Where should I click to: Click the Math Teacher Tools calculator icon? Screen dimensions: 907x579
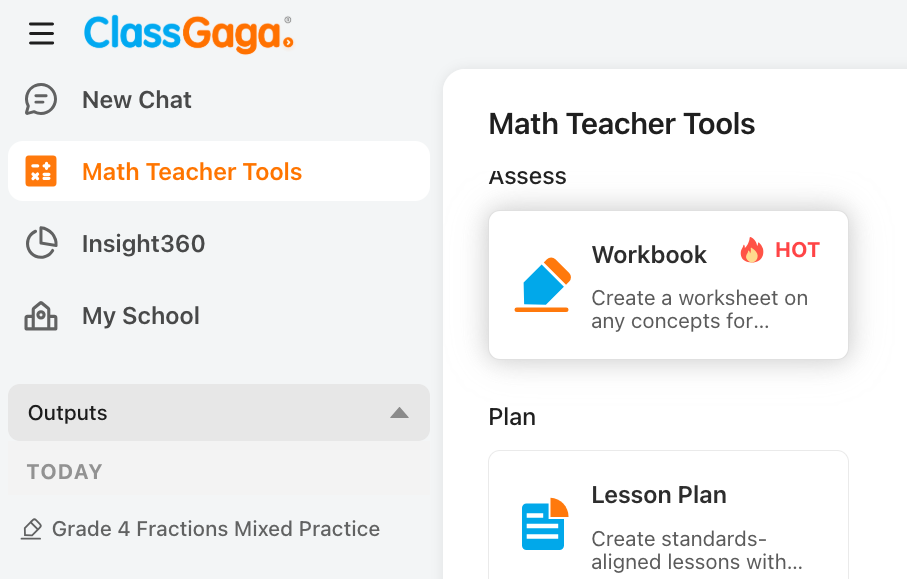[x=41, y=172]
